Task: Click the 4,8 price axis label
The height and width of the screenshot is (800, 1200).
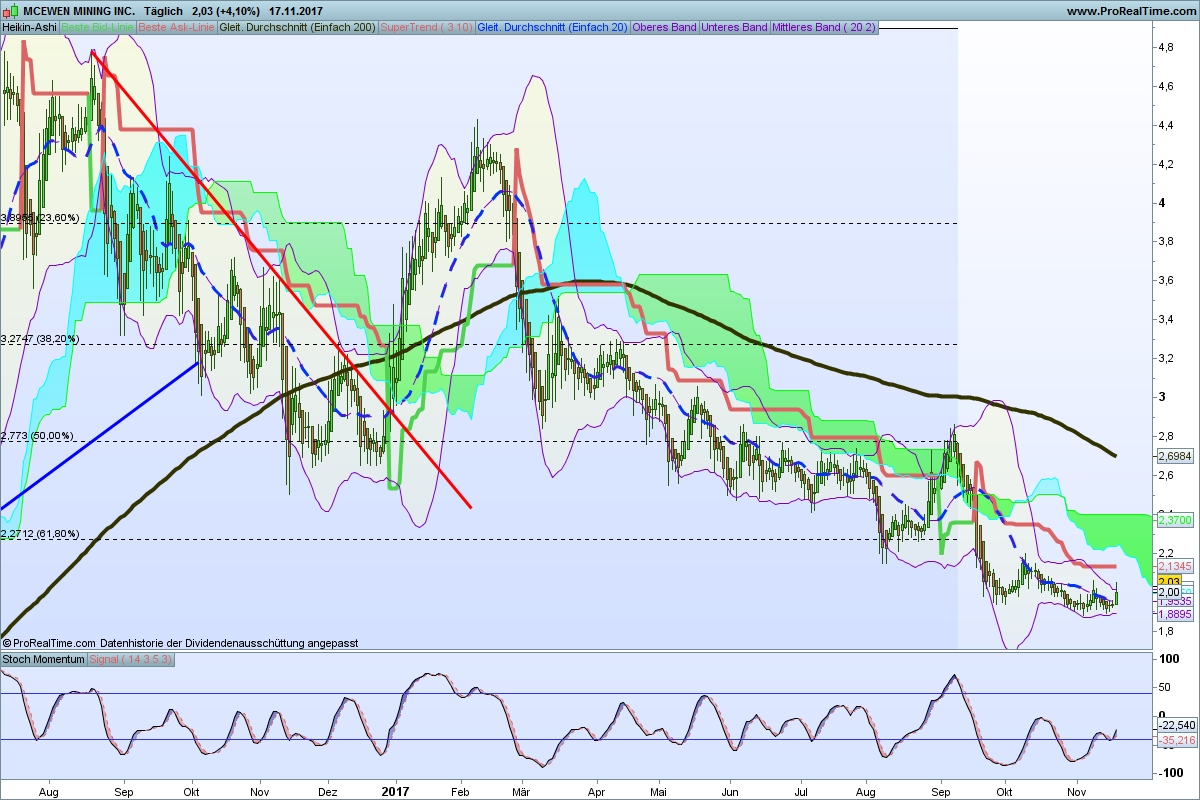Action: pyautogui.click(x=1166, y=47)
